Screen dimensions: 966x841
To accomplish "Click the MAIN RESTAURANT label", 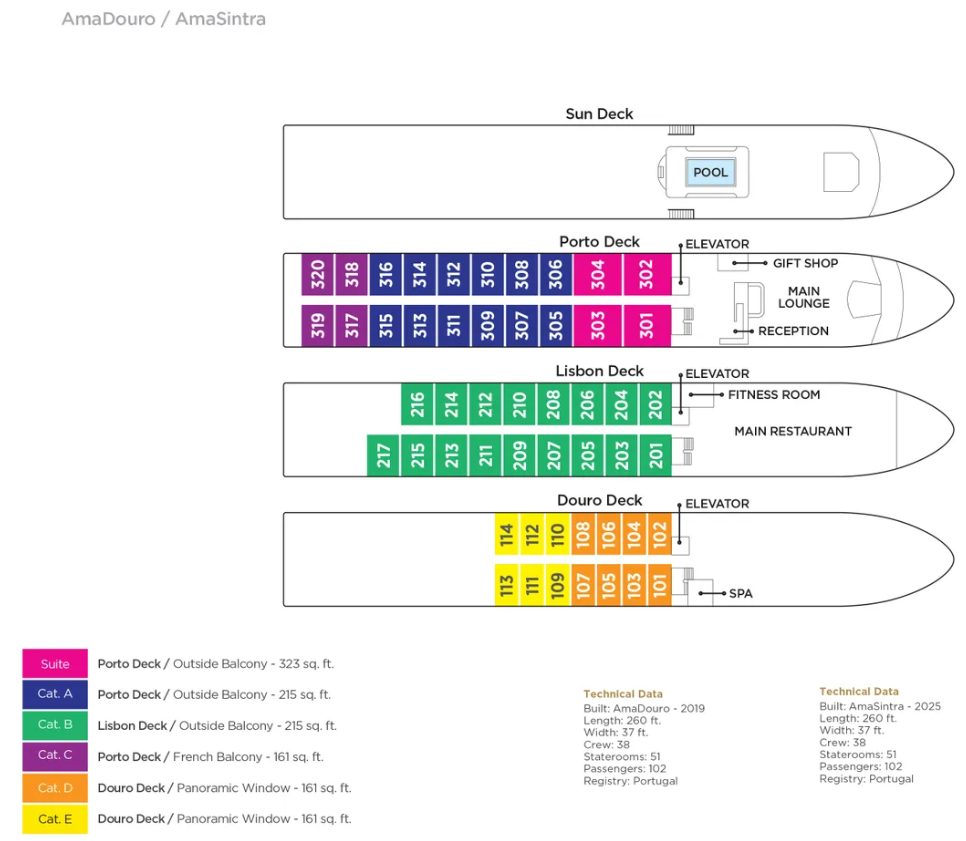I will [x=793, y=431].
